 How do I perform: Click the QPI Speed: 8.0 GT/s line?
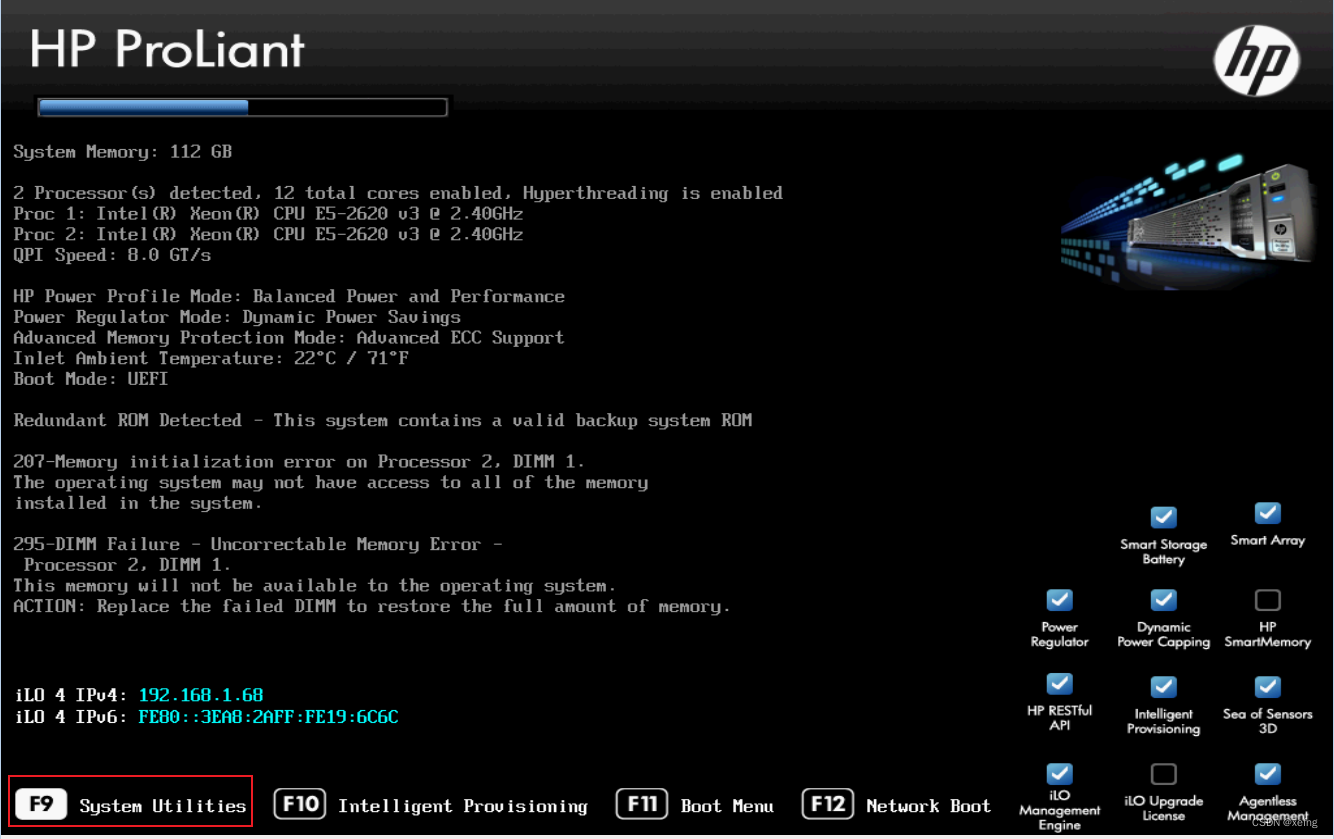(x=112, y=255)
